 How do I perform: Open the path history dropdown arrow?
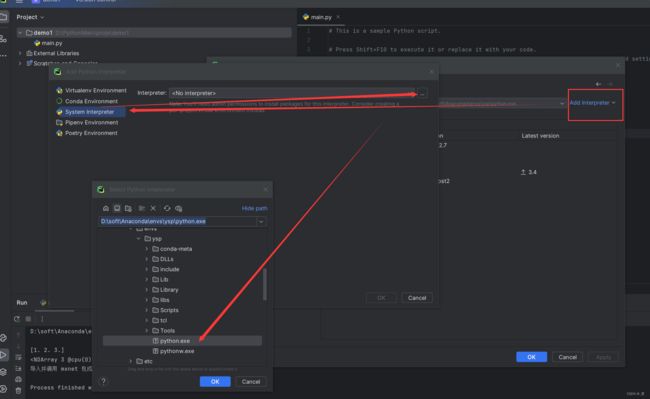click(261, 222)
